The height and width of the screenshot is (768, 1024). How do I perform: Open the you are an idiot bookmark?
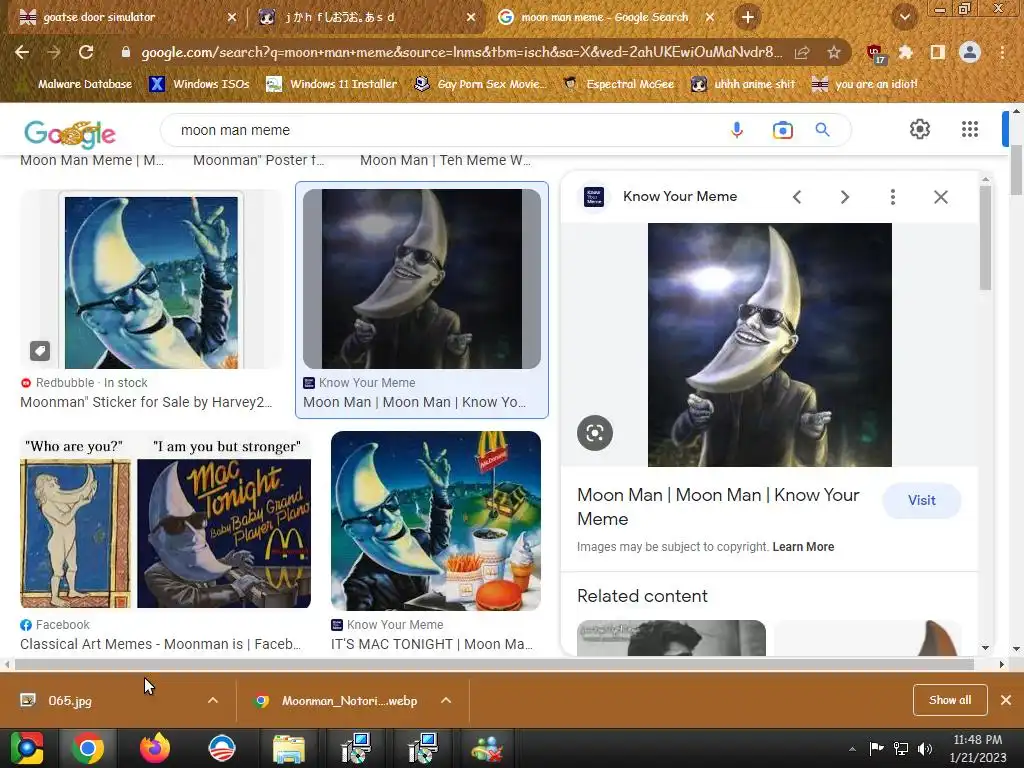coord(865,84)
